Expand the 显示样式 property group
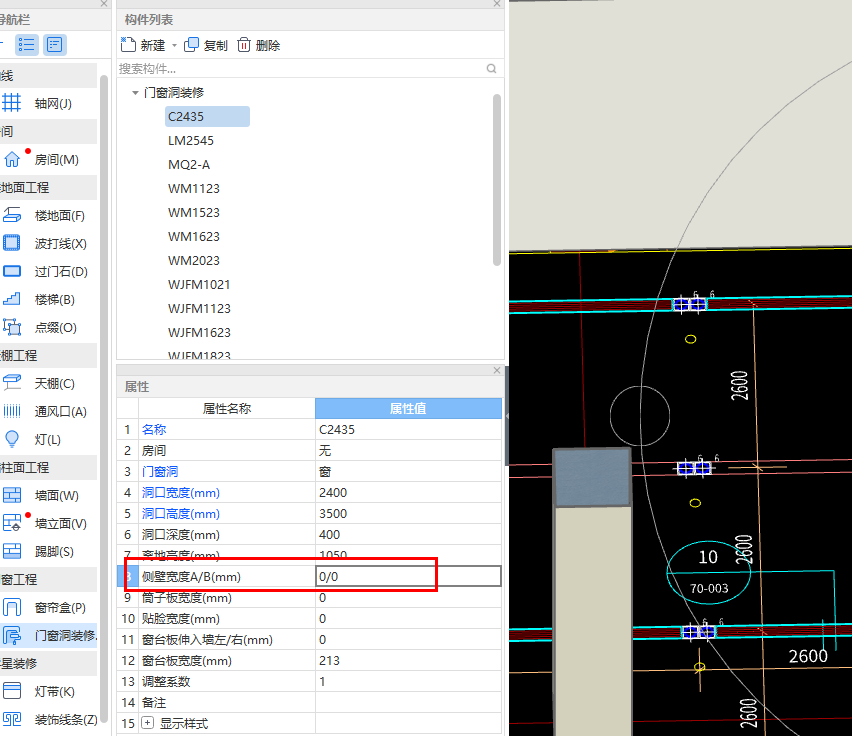 tap(147, 723)
